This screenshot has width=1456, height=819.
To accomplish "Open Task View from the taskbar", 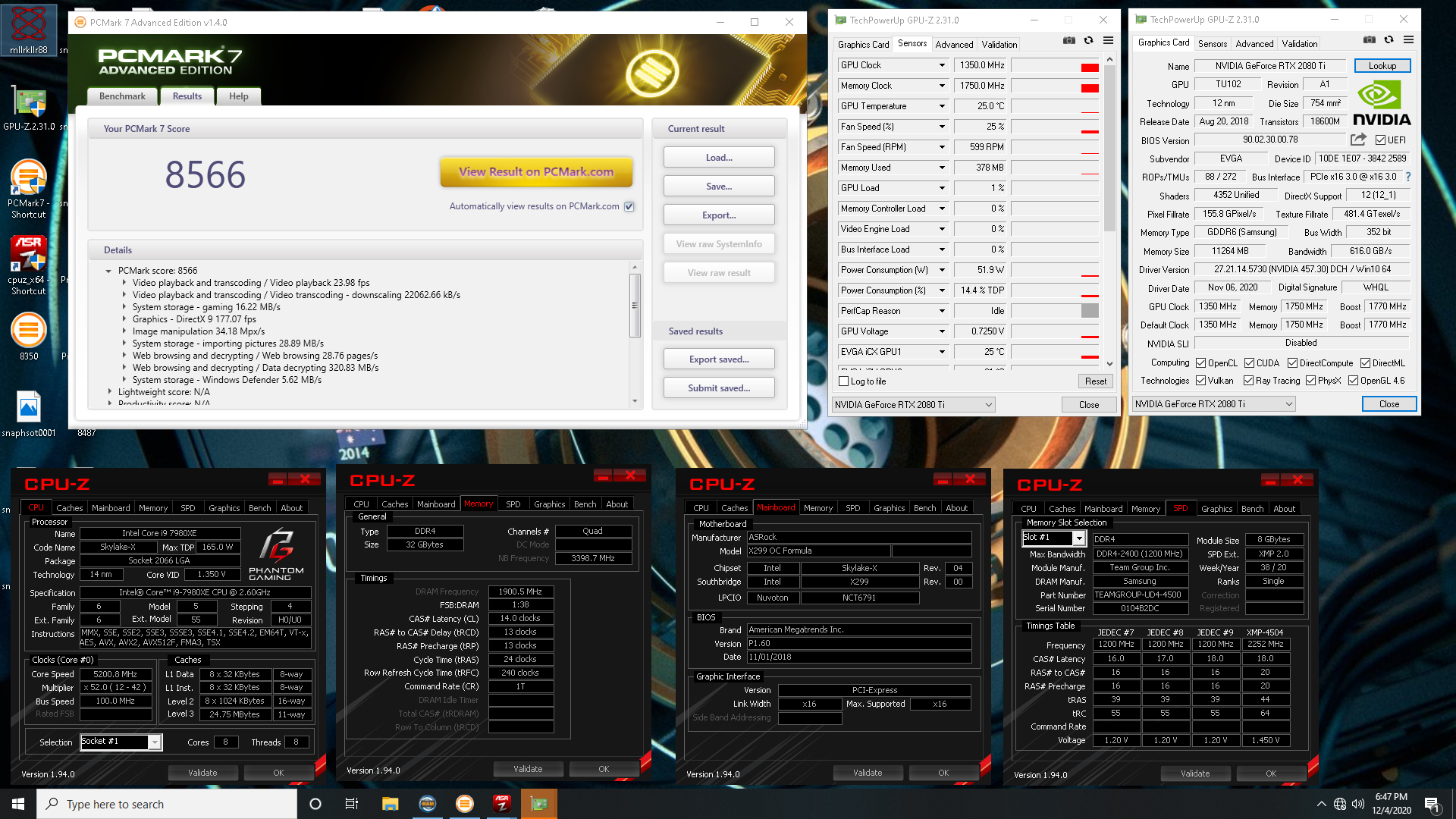I will pos(352,804).
